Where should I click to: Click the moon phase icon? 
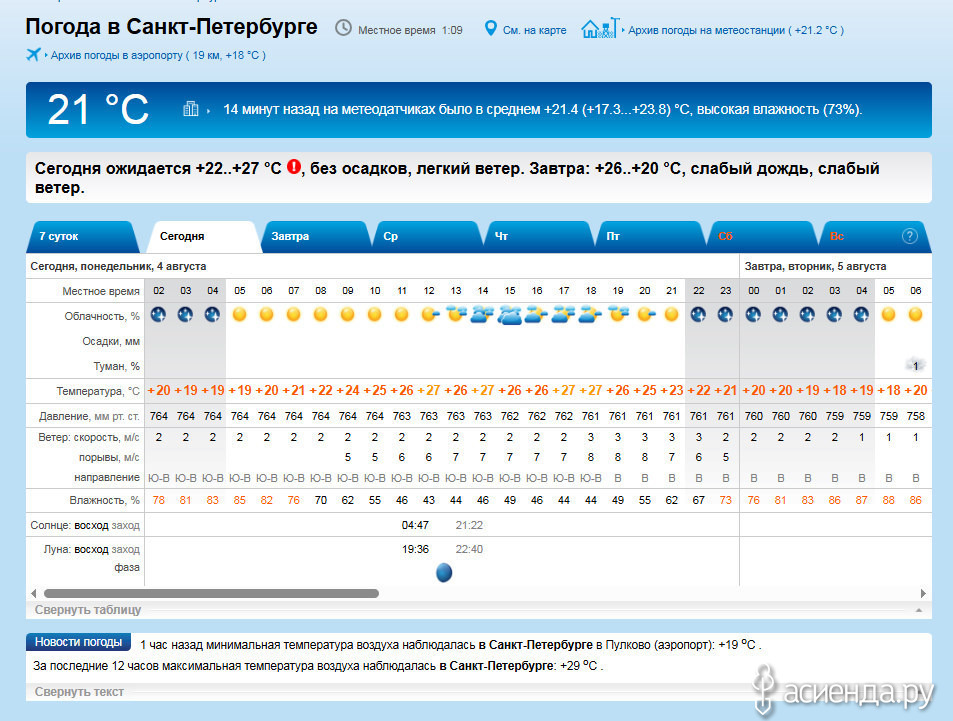point(444,572)
